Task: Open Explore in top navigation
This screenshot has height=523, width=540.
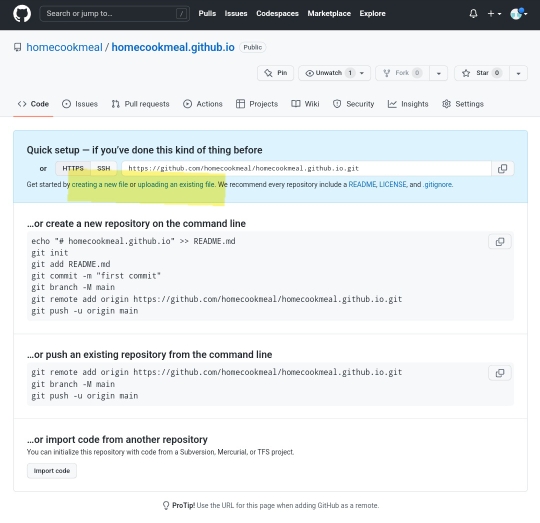Action: [x=372, y=13]
